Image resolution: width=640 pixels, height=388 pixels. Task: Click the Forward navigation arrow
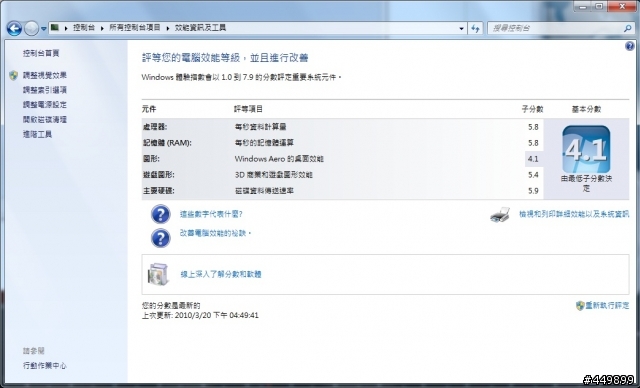(31, 28)
